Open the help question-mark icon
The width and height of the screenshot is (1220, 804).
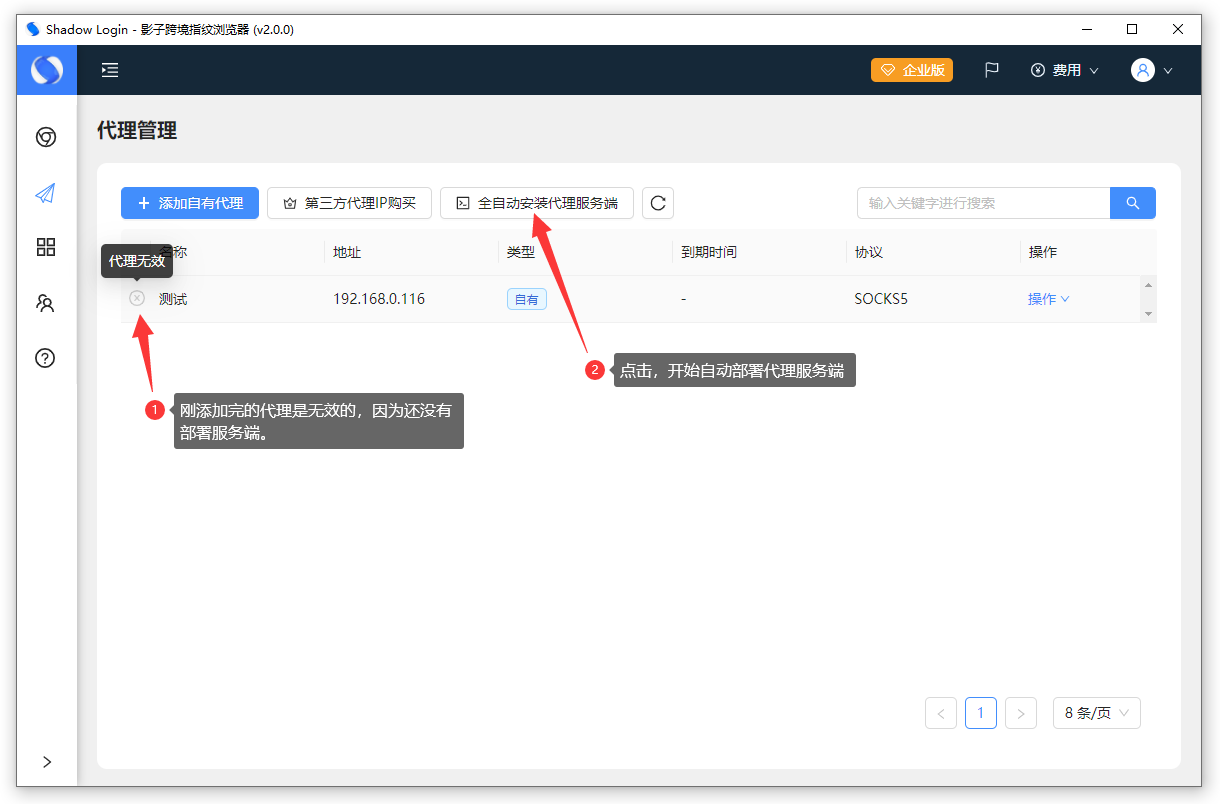(x=46, y=358)
